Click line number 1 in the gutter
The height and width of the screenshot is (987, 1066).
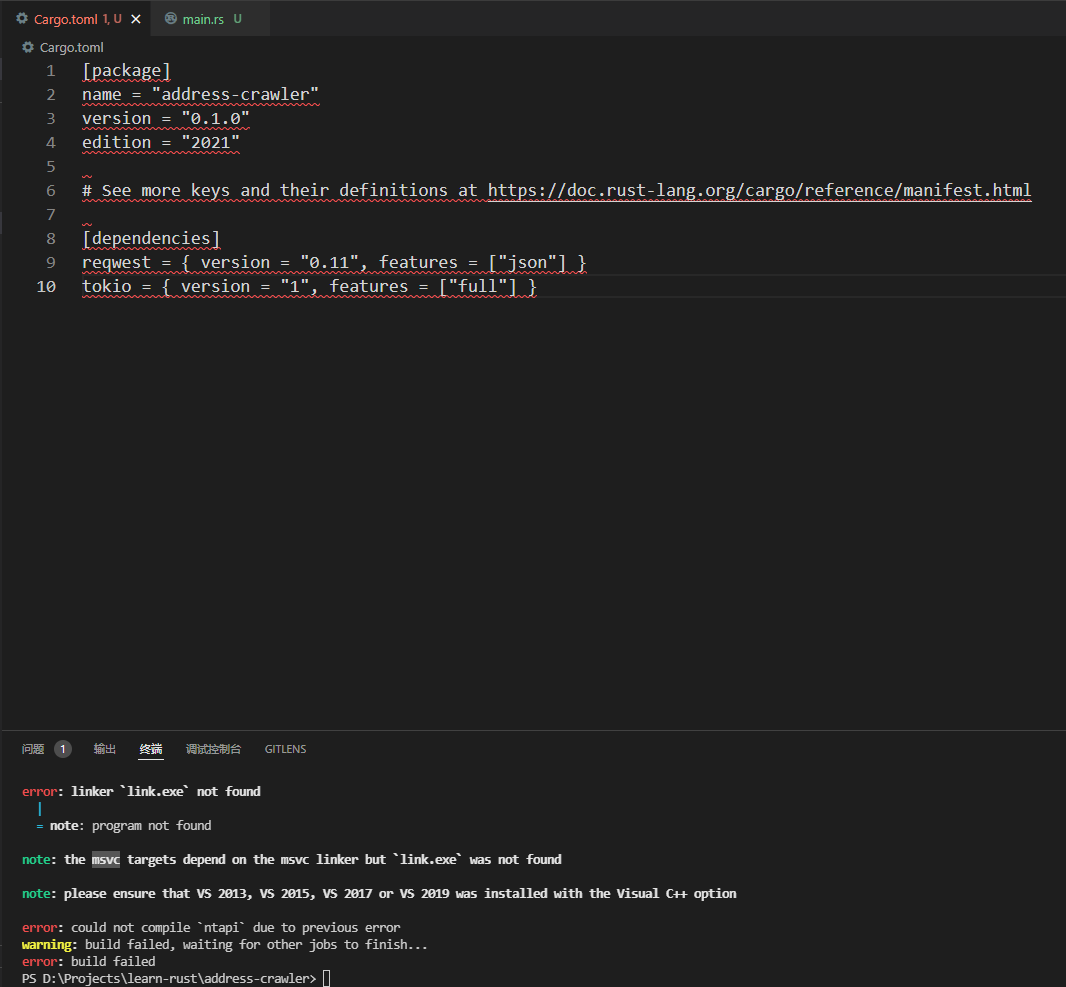click(x=51, y=70)
